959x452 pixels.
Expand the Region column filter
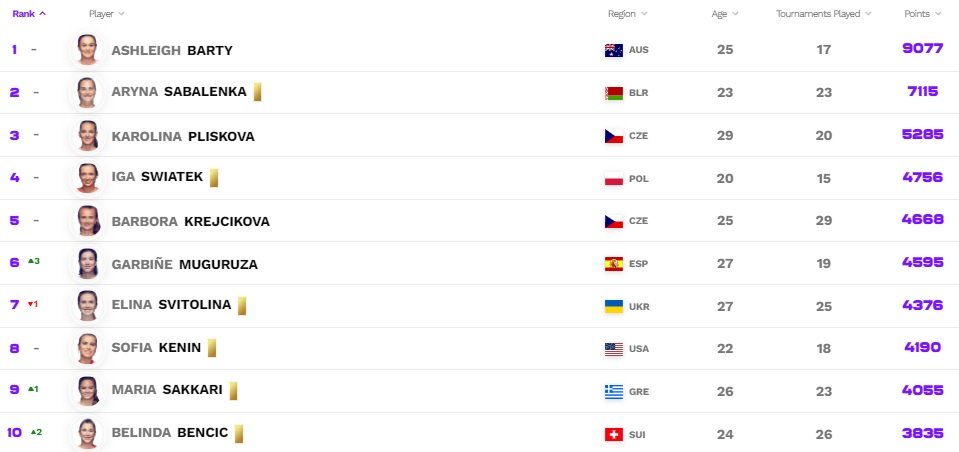pyautogui.click(x=627, y=14)
